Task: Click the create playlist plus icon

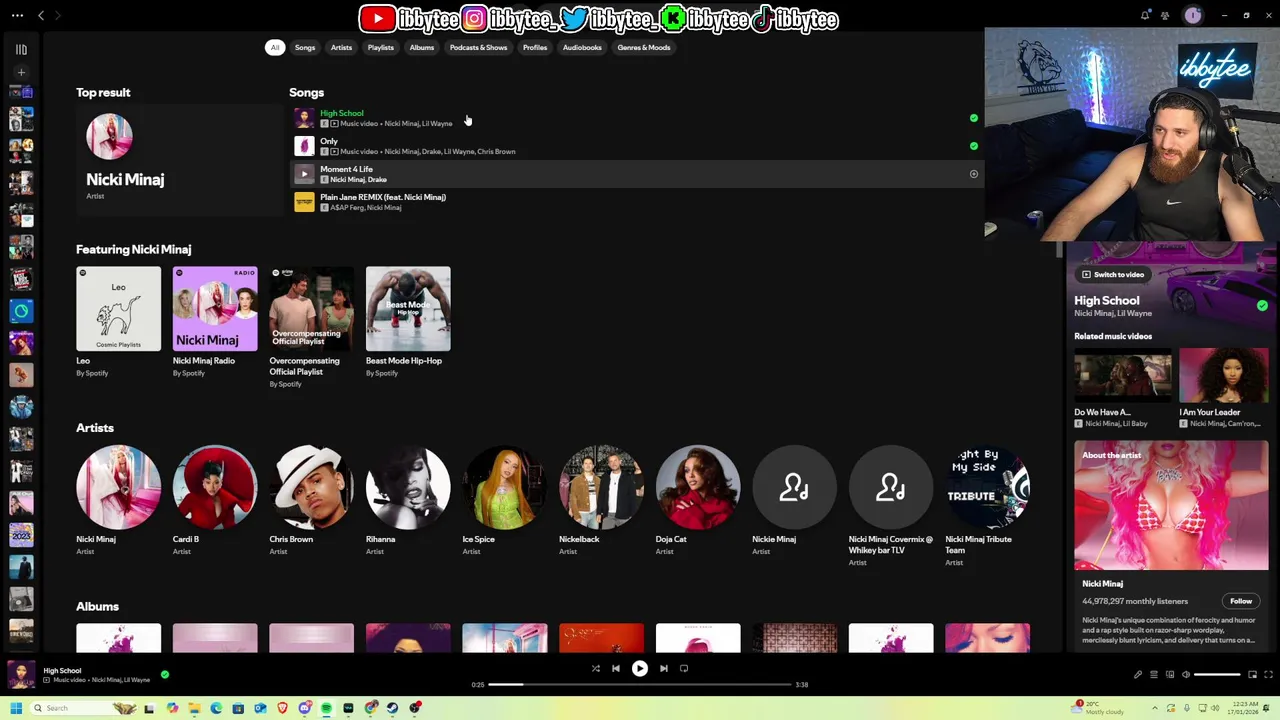Action: (x=21, y=72)
